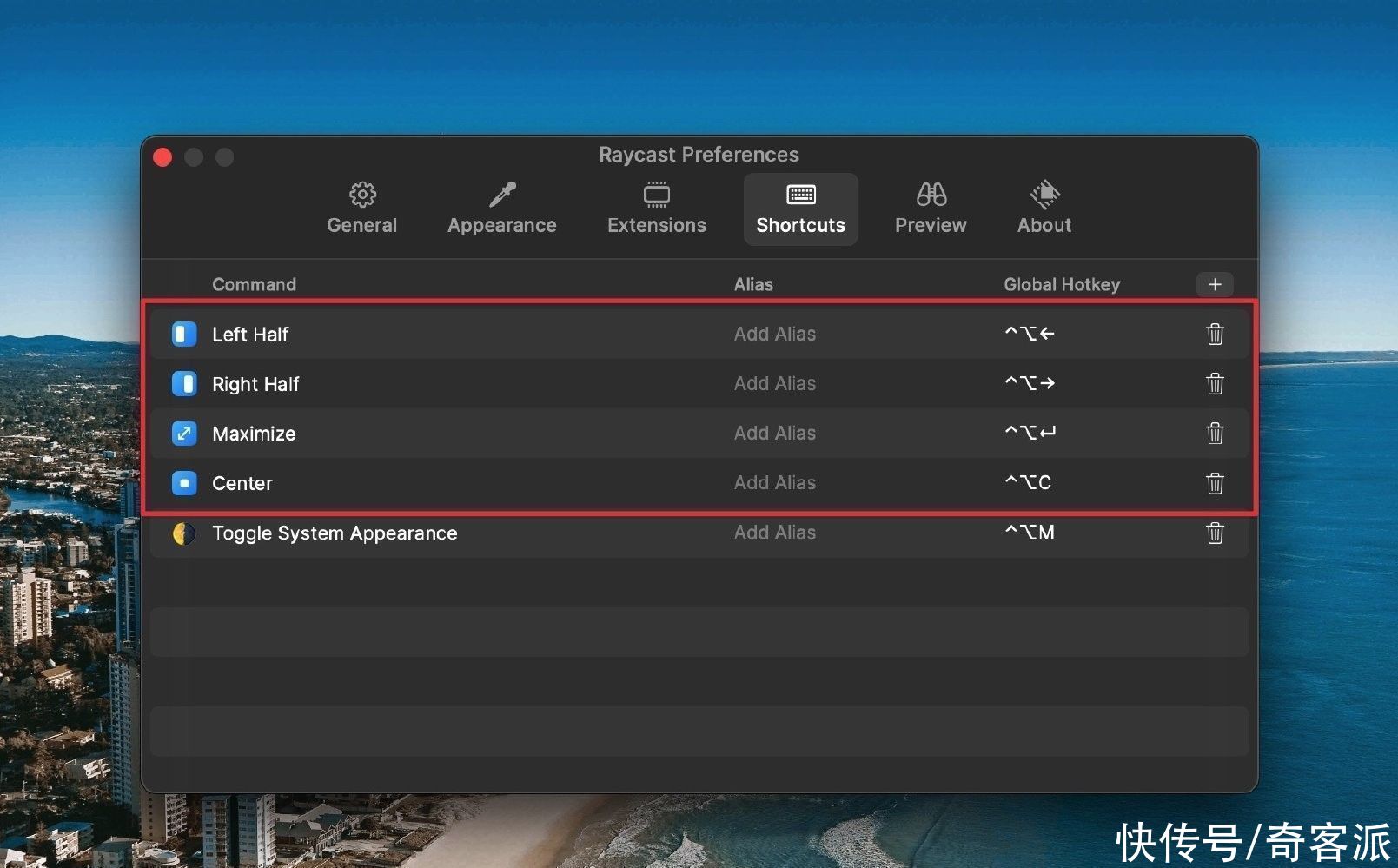The image size is (1398, 868).
Task: Click the Command column header
Action: point(254,284)
